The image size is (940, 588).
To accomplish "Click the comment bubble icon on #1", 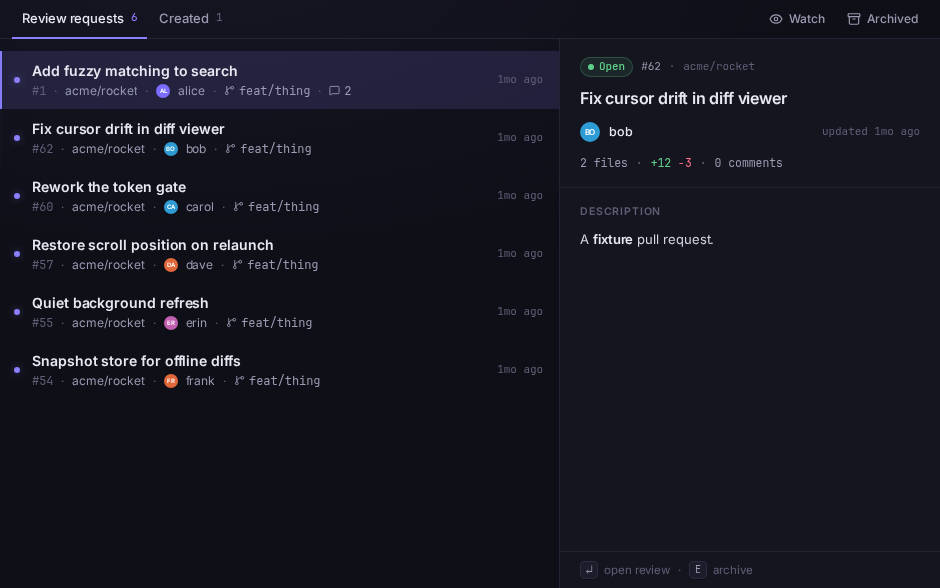I will (335, 91).
